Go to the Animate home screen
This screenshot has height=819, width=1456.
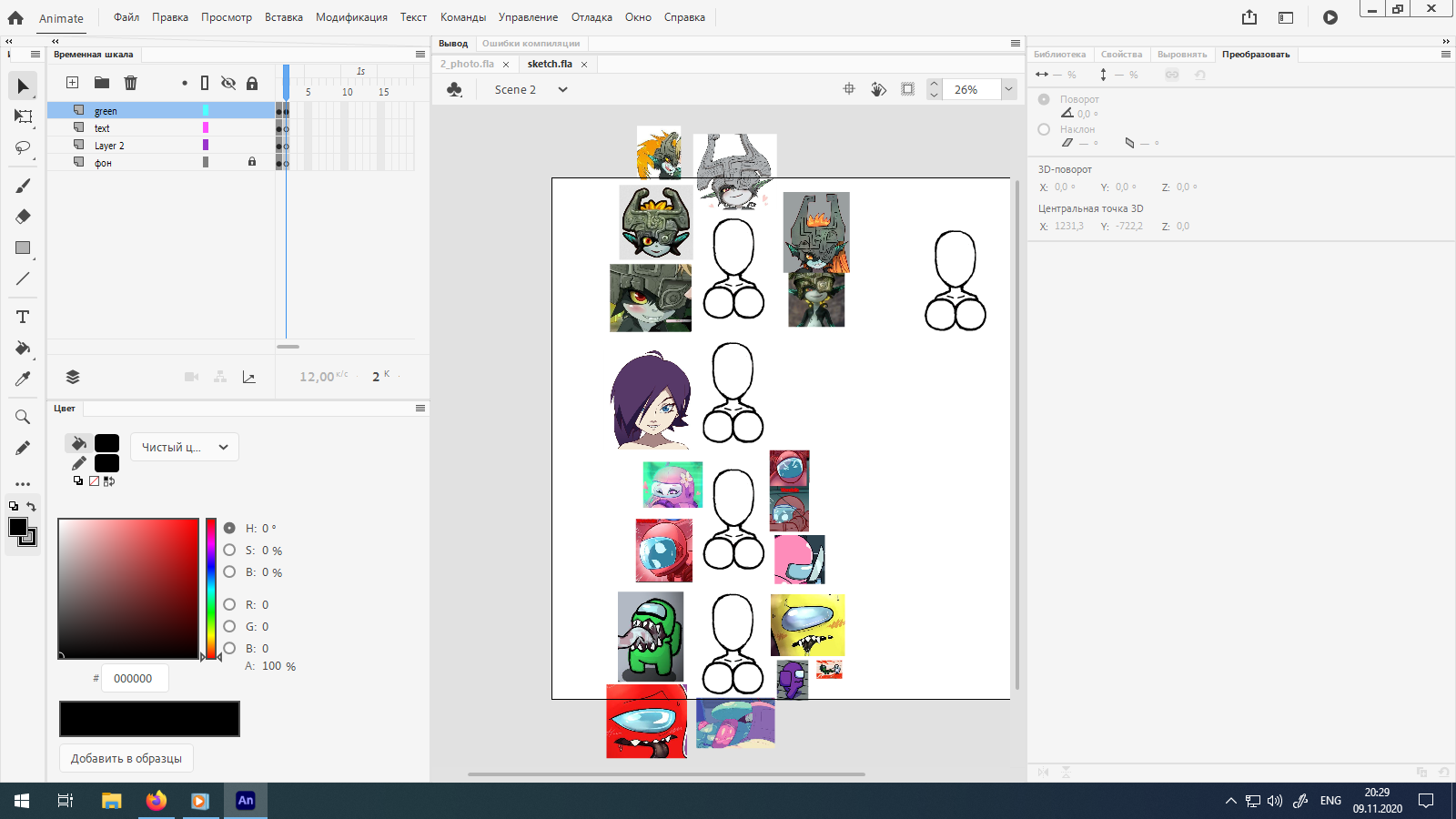(15, 17)
